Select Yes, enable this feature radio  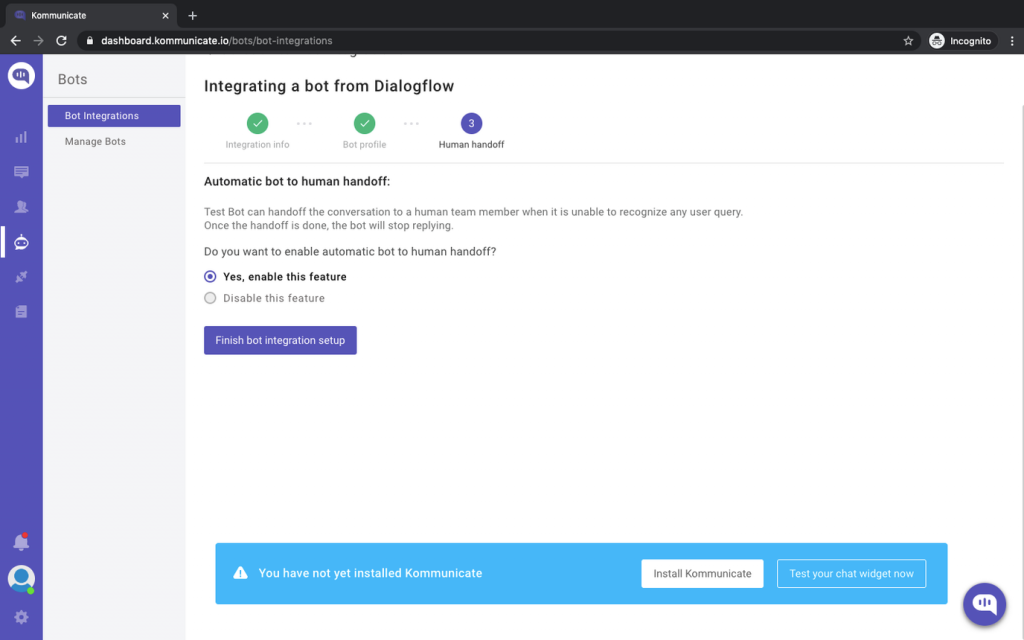(x=210, y=276)
